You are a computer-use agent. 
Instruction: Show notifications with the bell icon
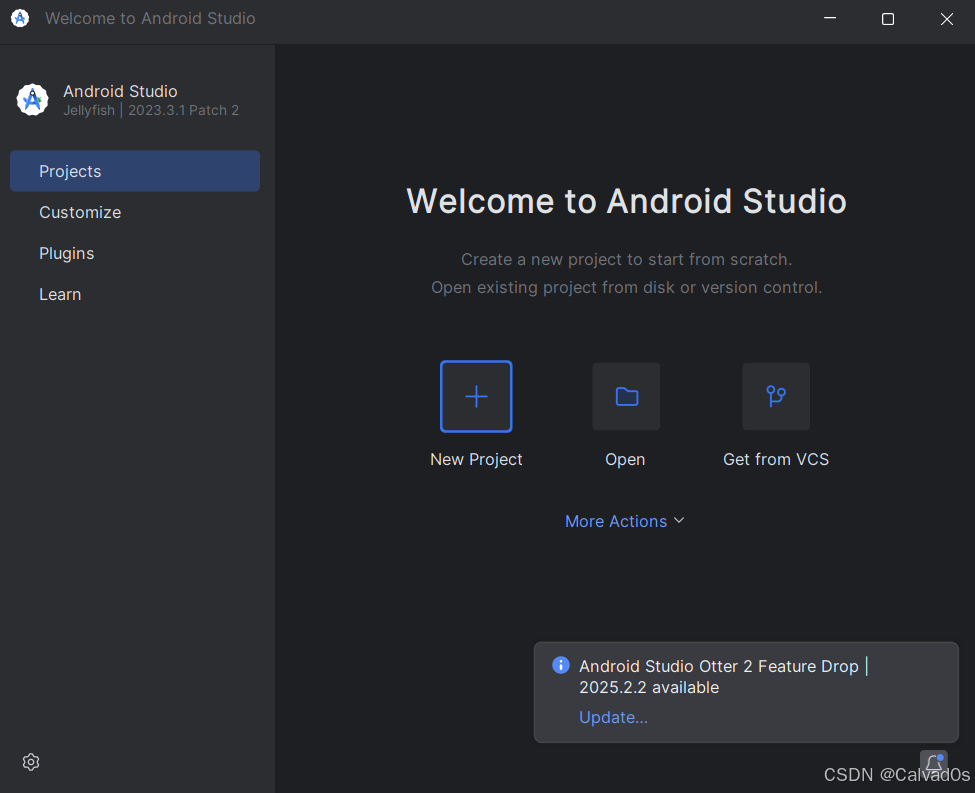[x=934, y=763]
